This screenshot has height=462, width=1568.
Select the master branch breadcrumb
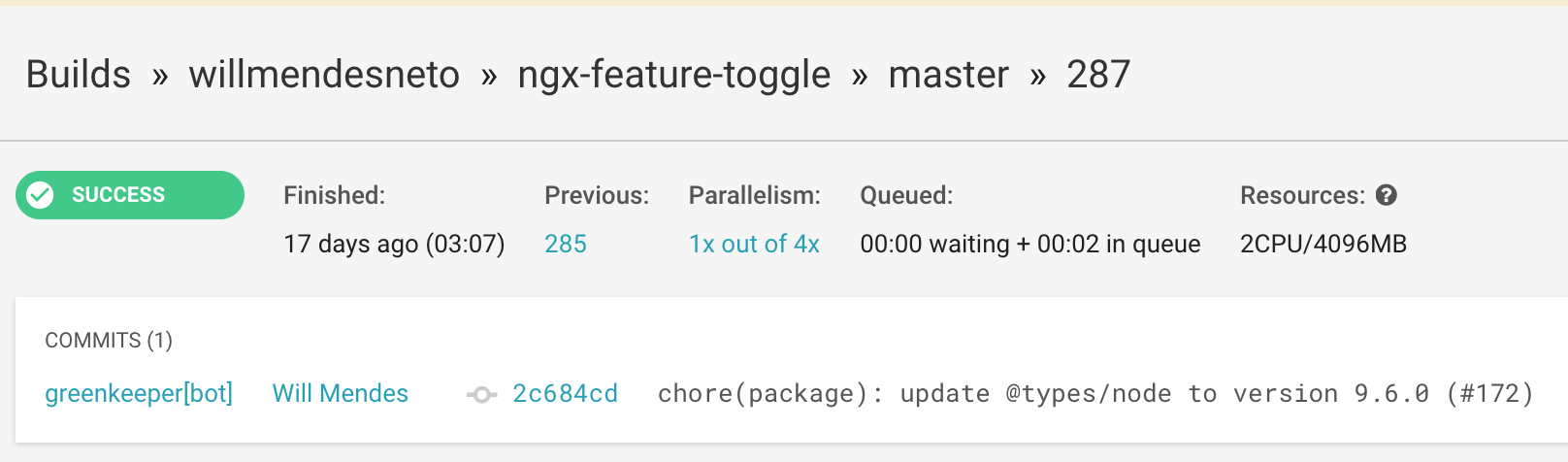point(949,74)
